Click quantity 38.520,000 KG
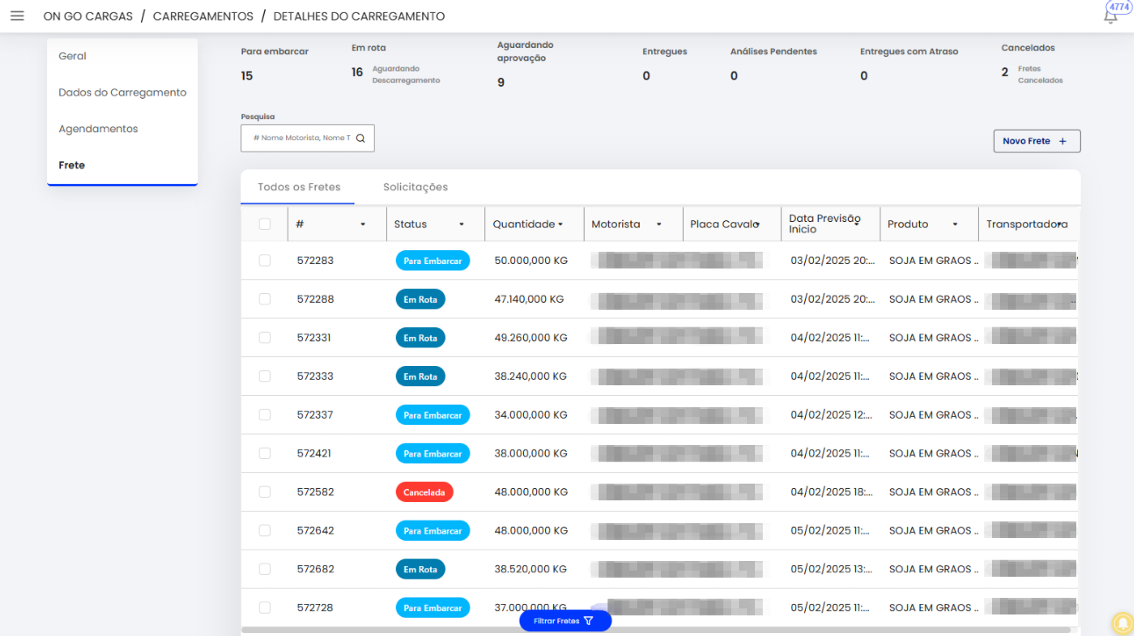 (531, 569)
